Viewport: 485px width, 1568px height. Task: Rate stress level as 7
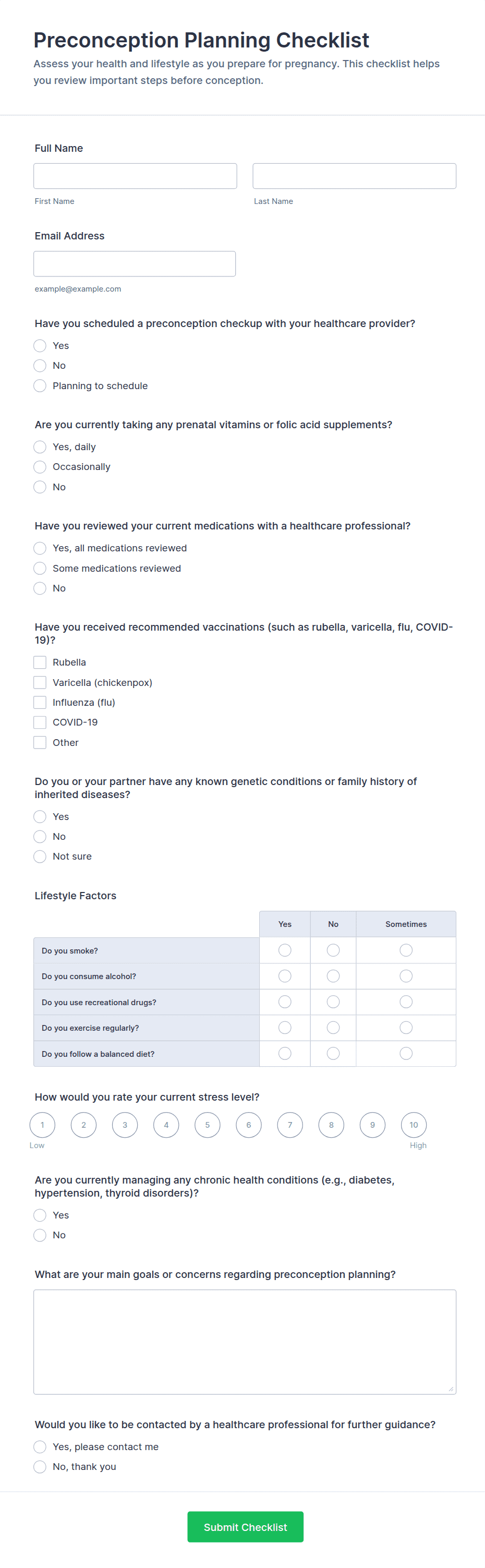(289, 1125)
